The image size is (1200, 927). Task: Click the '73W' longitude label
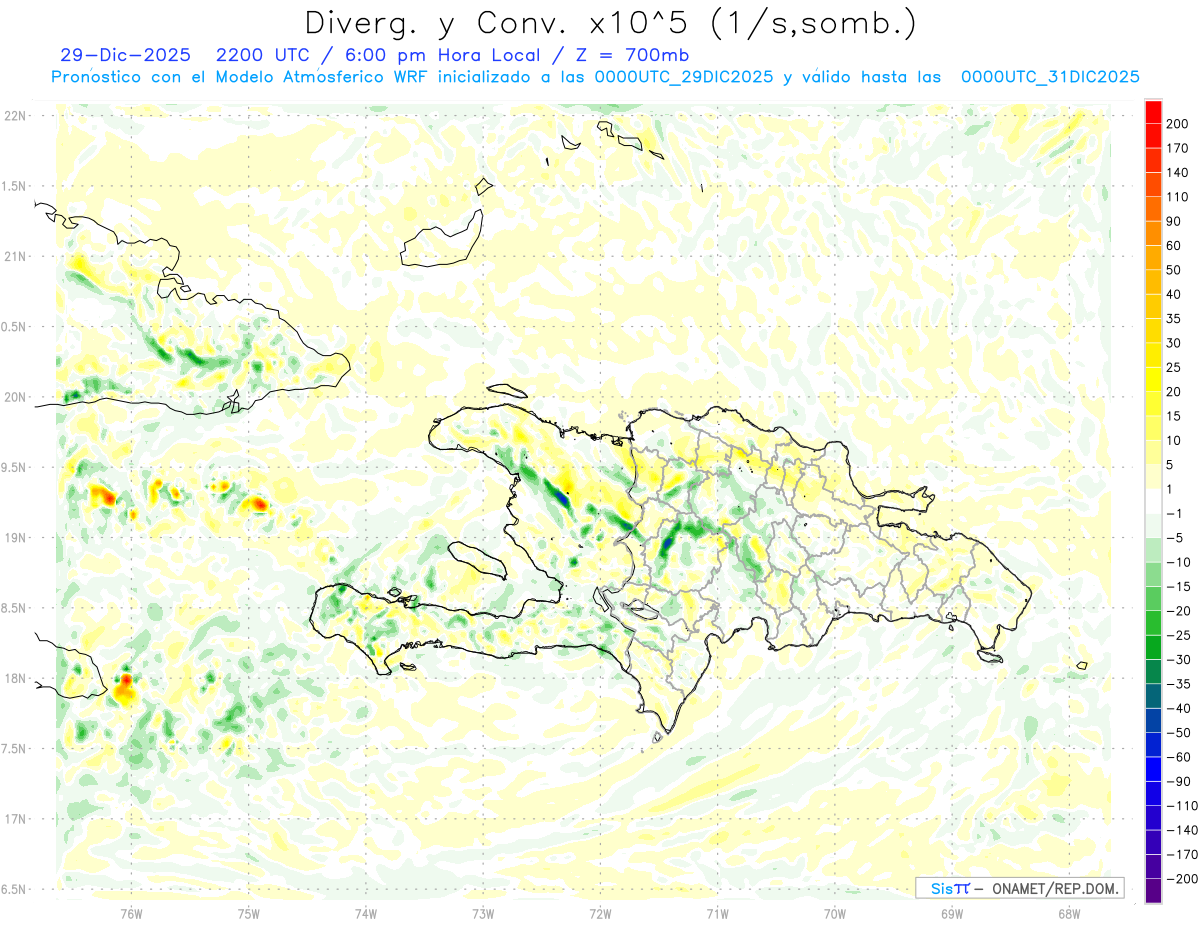coord(483,913)
